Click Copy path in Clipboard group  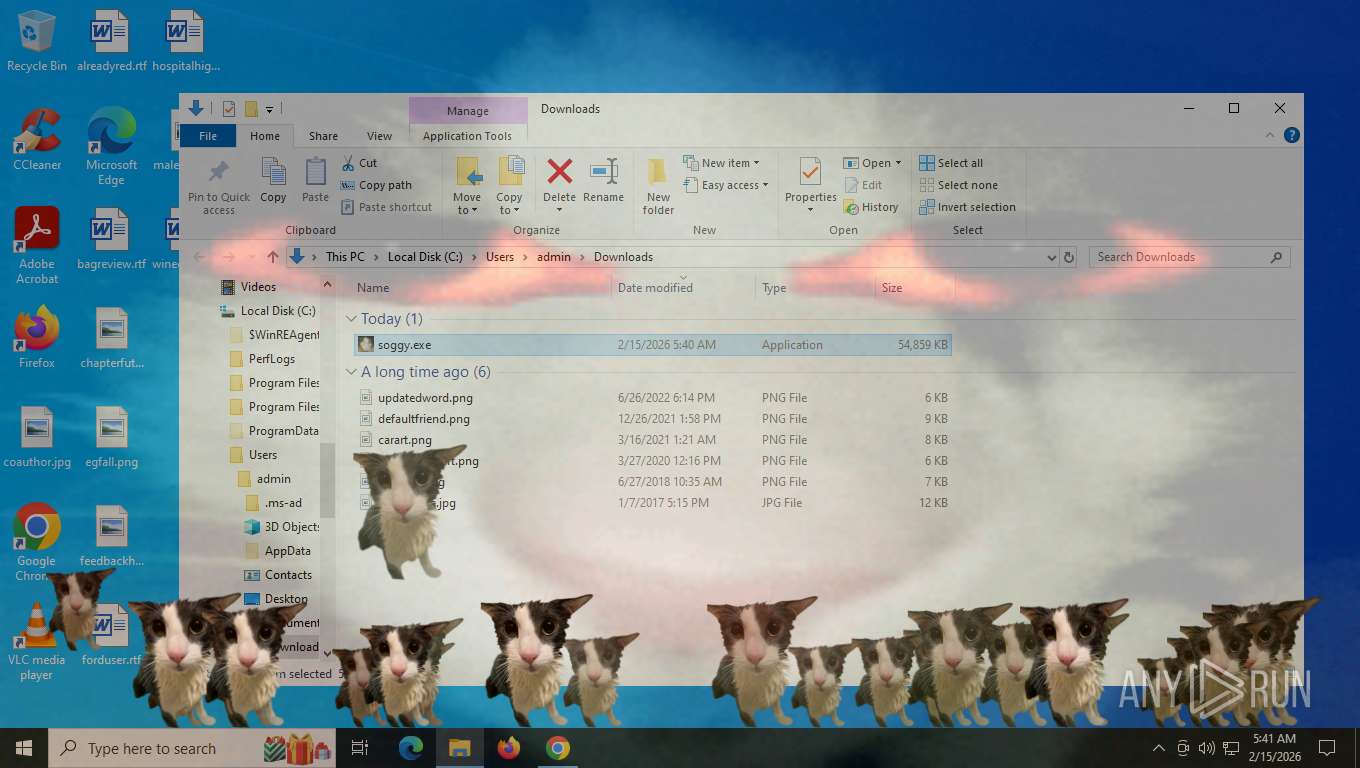coord(376,185)
